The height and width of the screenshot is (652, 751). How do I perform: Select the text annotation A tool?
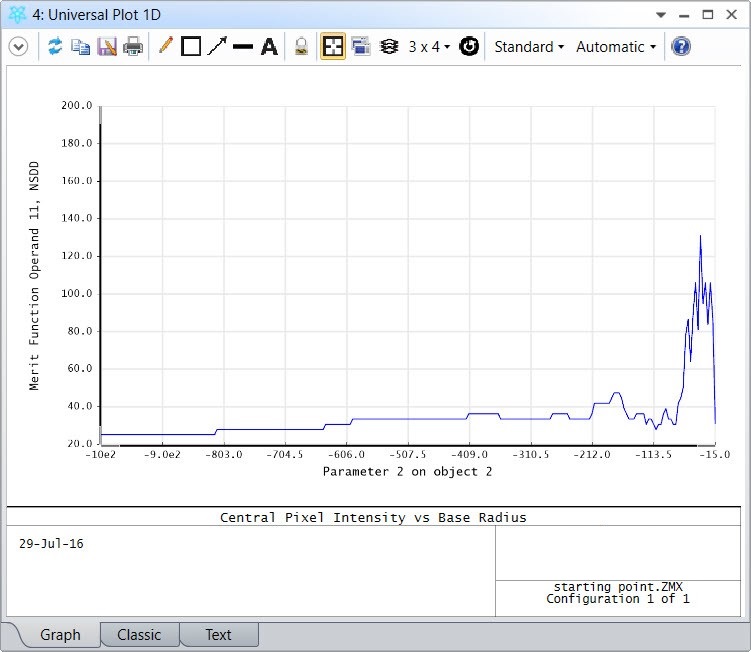[269, 47]
